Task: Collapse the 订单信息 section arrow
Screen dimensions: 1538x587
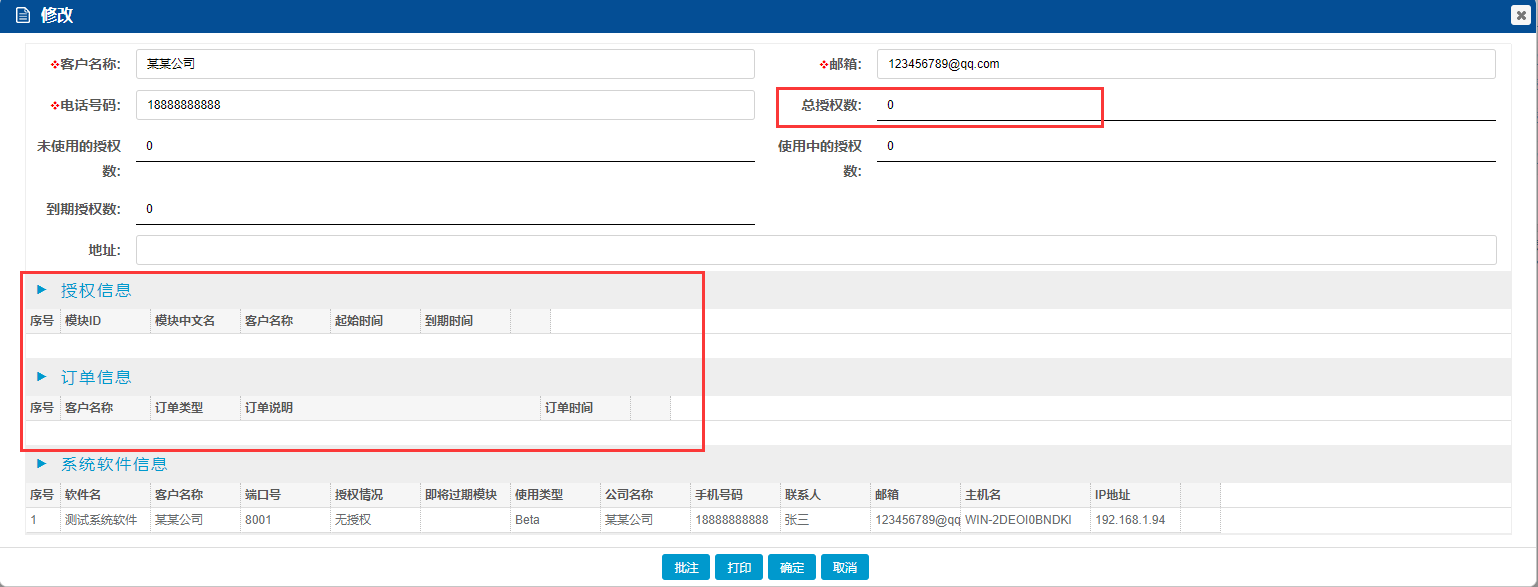Action: click(x=42, y=377)
